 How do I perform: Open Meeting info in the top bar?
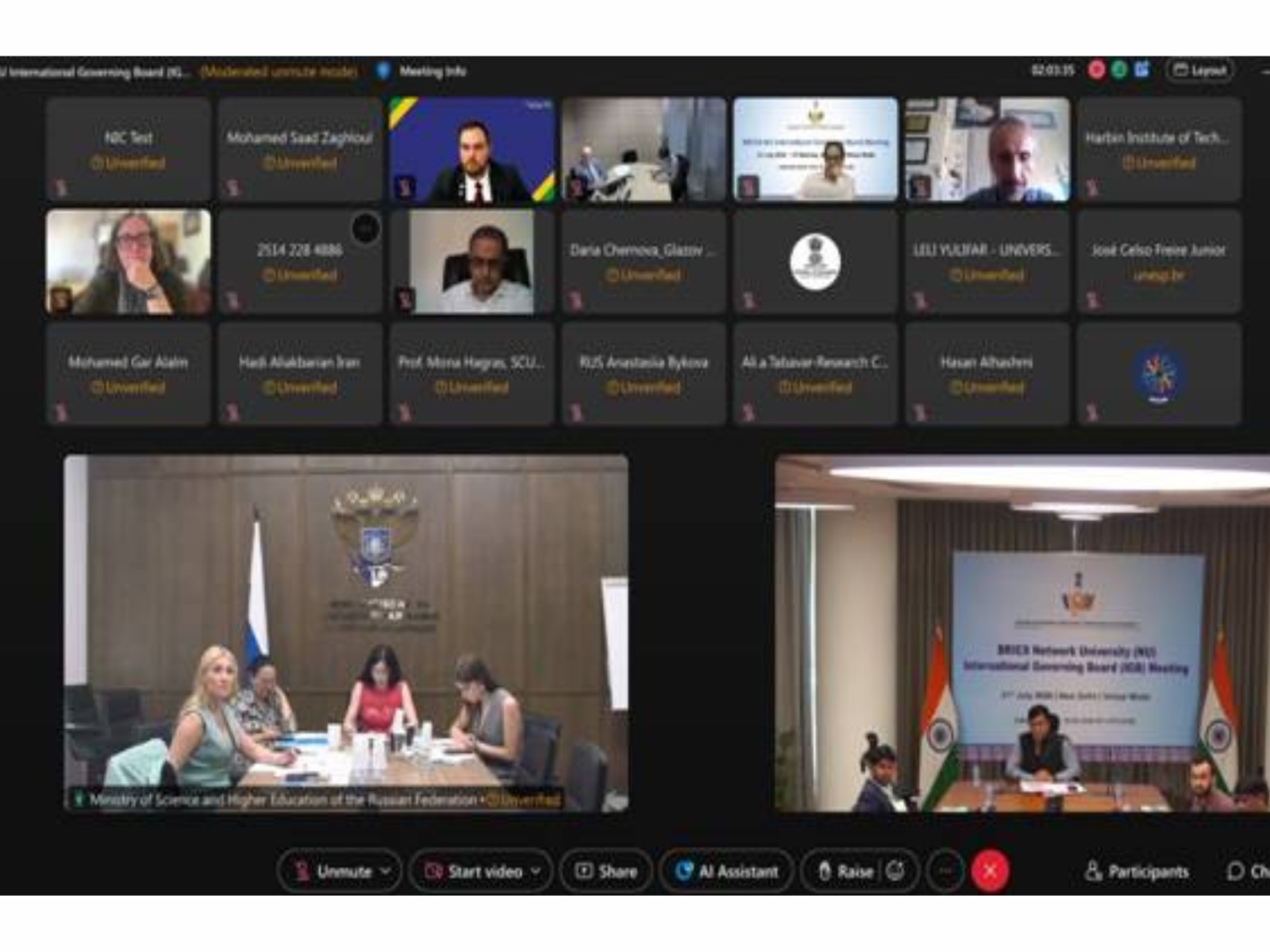433,71
